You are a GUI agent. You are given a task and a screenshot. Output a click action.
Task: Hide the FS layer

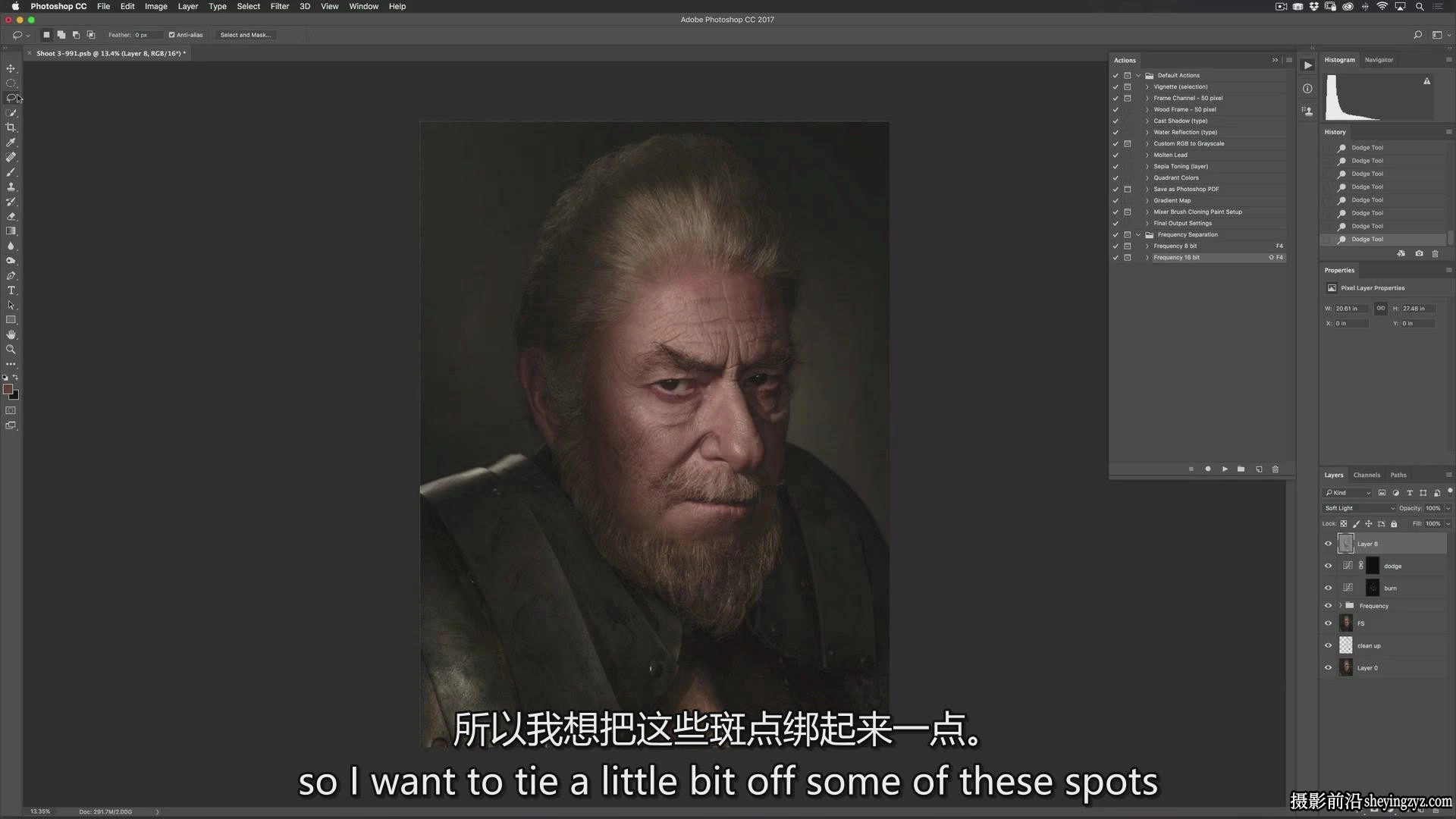[x=1328, y=623]
